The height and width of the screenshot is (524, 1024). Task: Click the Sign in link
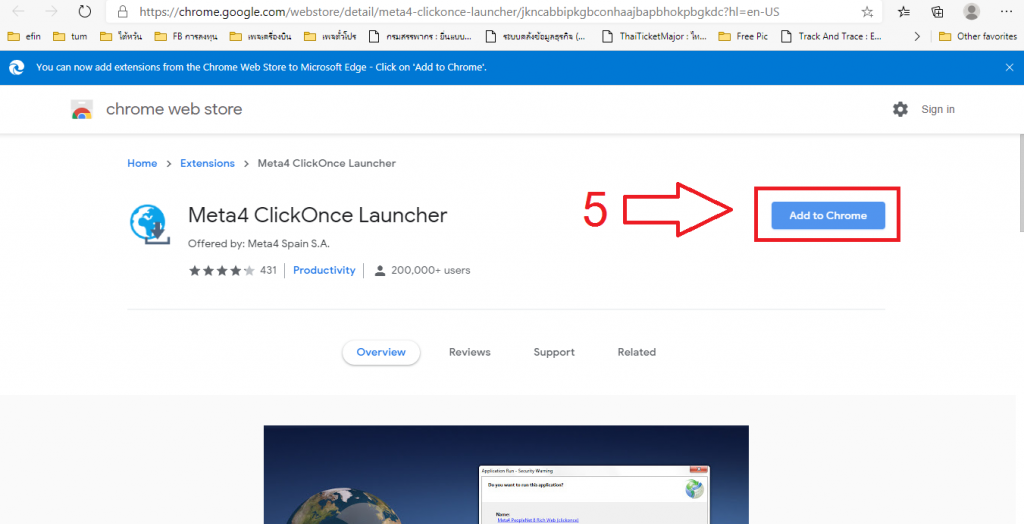[x=938, y=109]
